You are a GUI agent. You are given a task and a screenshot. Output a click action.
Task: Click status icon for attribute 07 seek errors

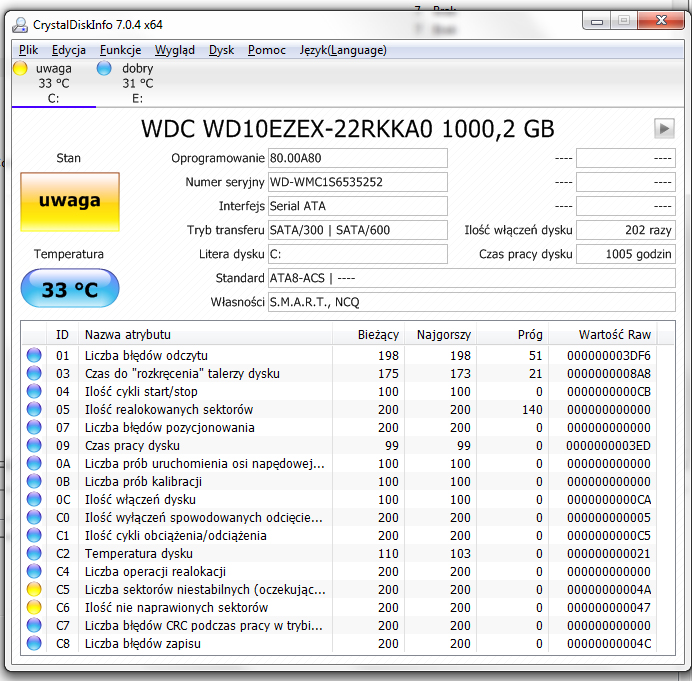point(34,428)
